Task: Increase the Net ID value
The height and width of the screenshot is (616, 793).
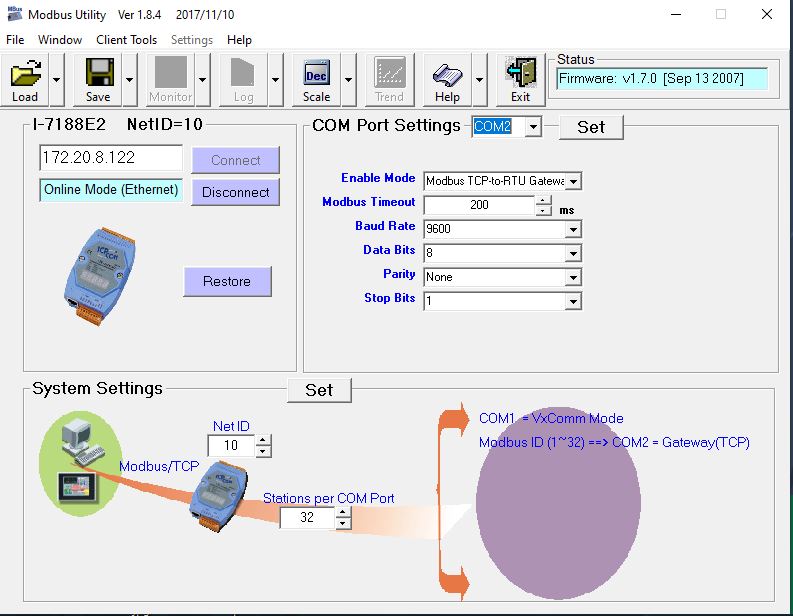Action: pyautogui.click(x=263, y=441)
